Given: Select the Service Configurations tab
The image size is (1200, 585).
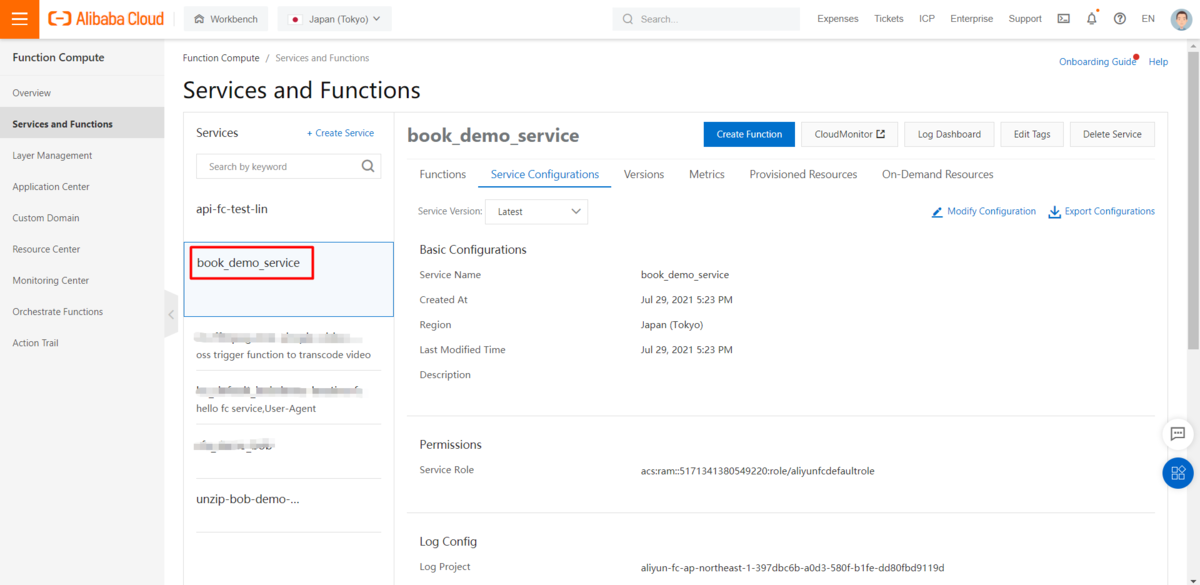Looking at the screenshot, I should pos(545,174).
